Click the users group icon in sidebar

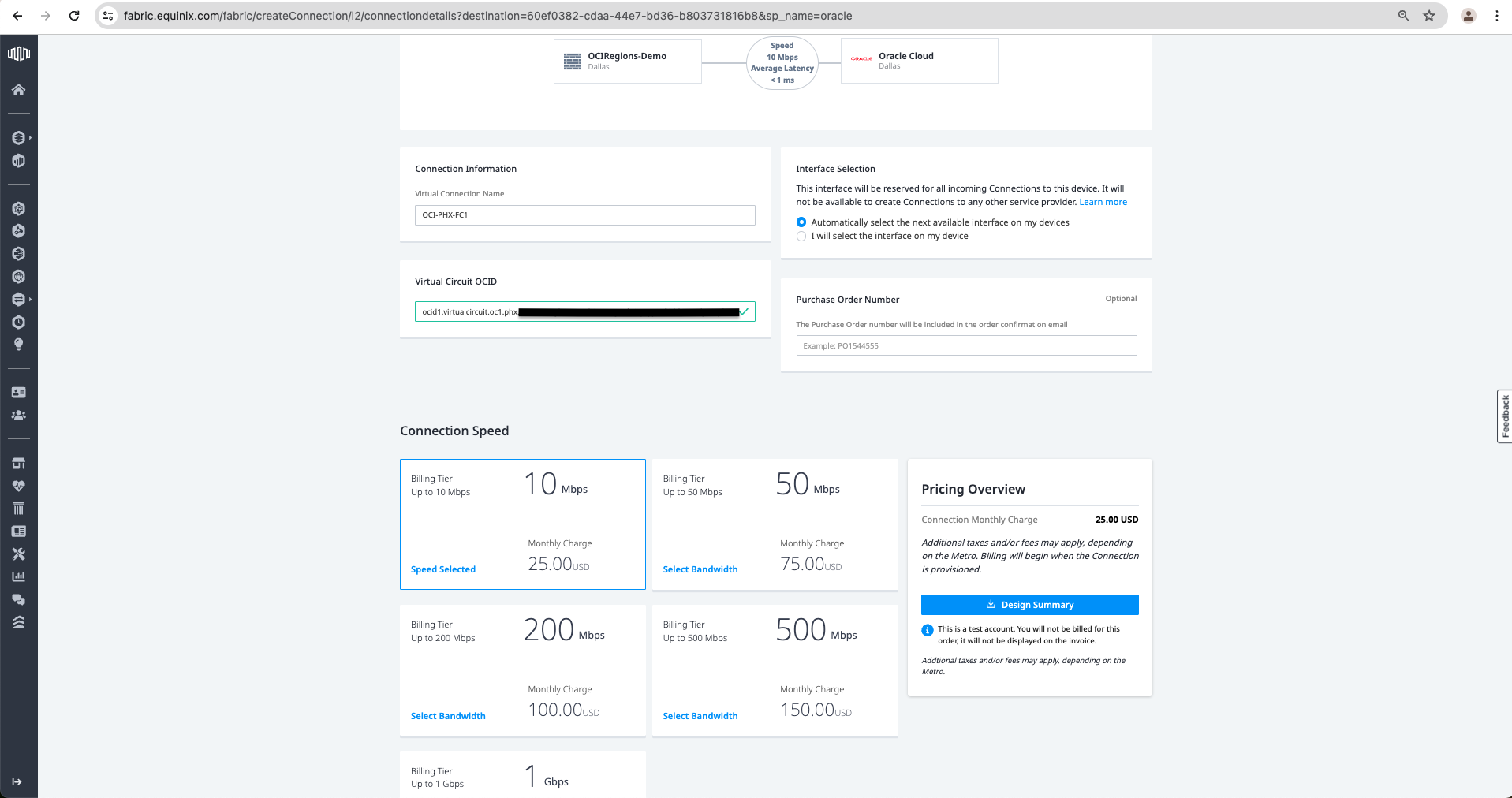click(18, 416)
